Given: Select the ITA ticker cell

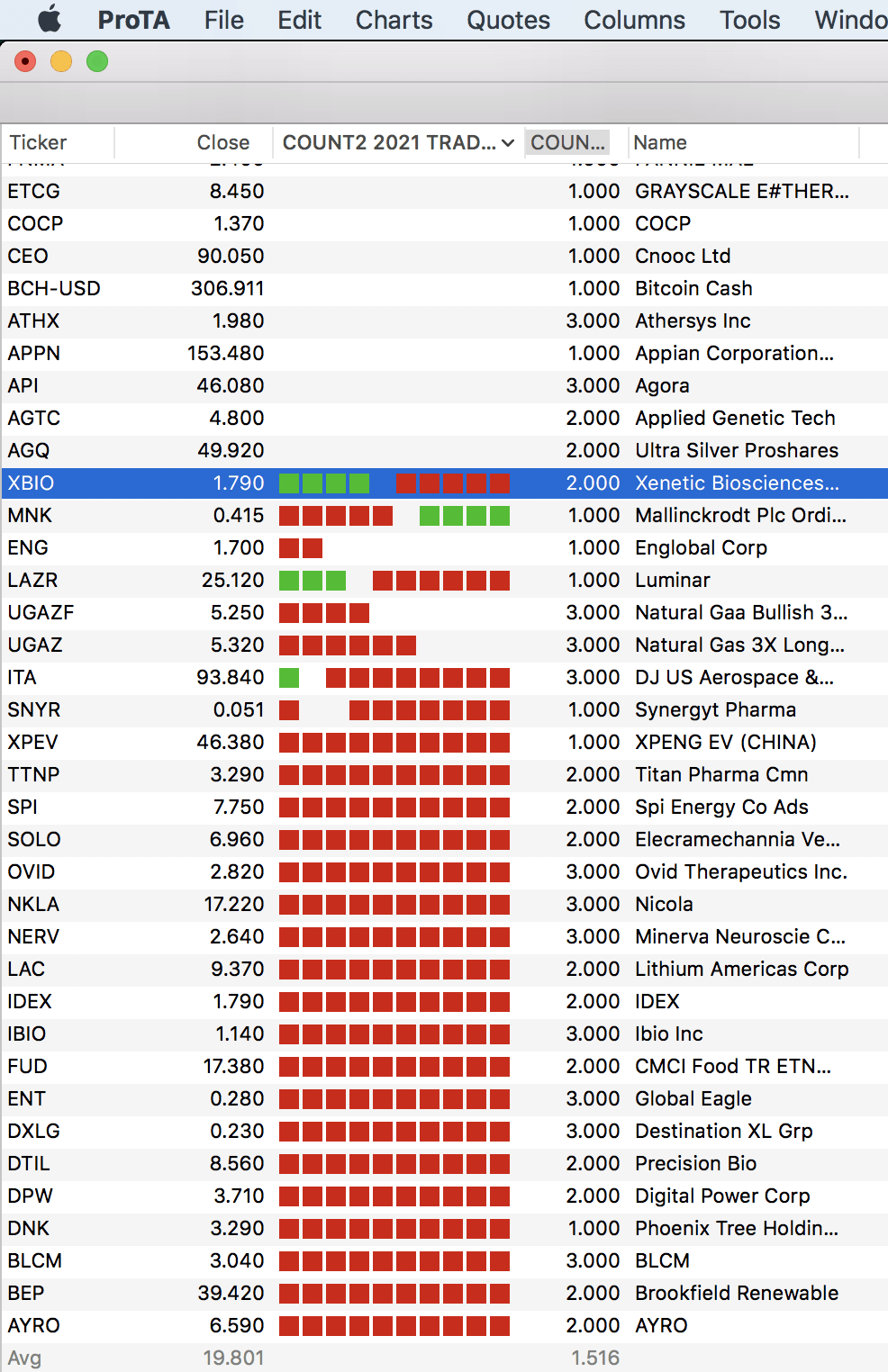Looking at the screenshot, I should [x=22, y=677].
